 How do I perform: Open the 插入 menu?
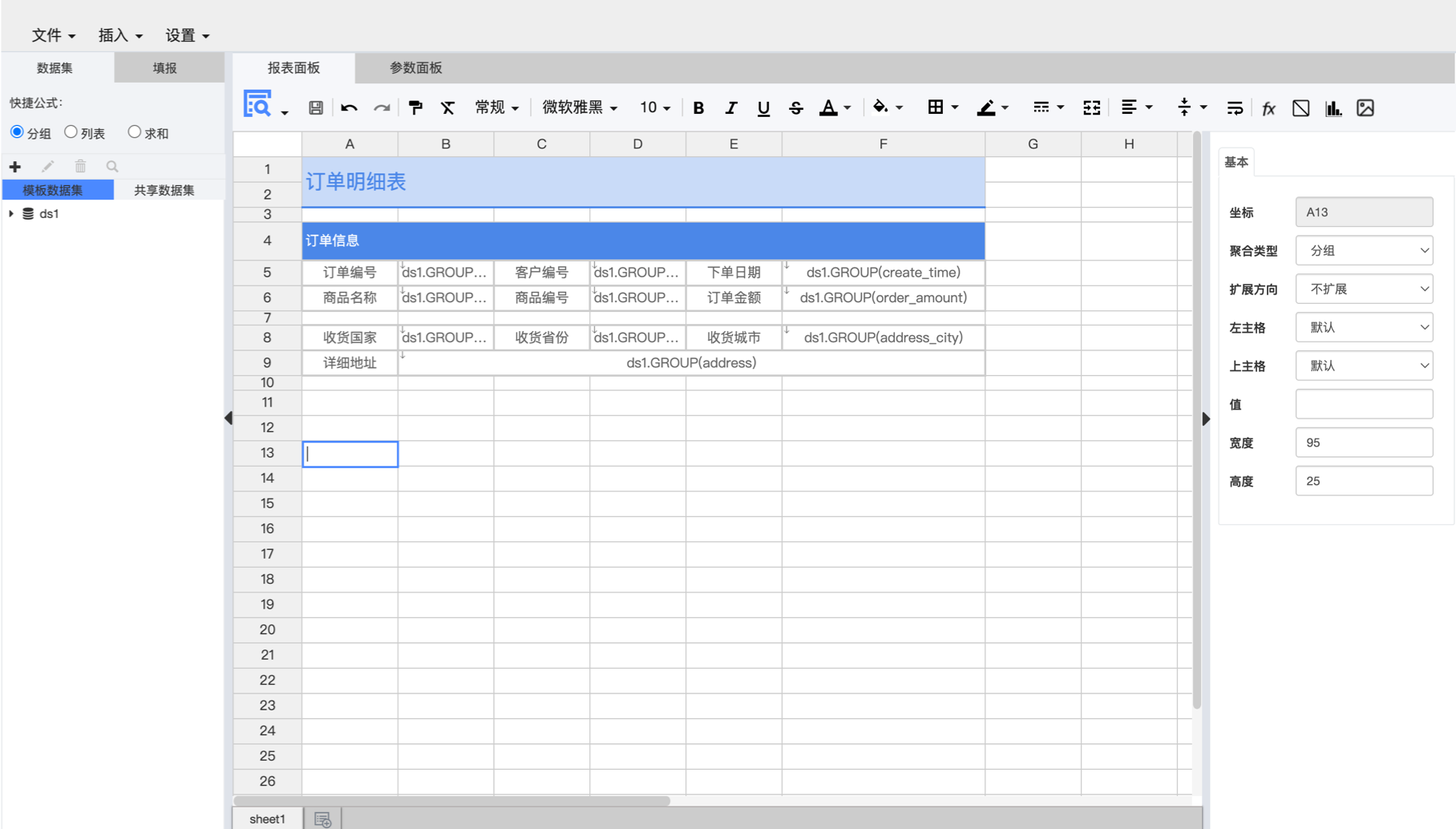click(x=120, y=35)
